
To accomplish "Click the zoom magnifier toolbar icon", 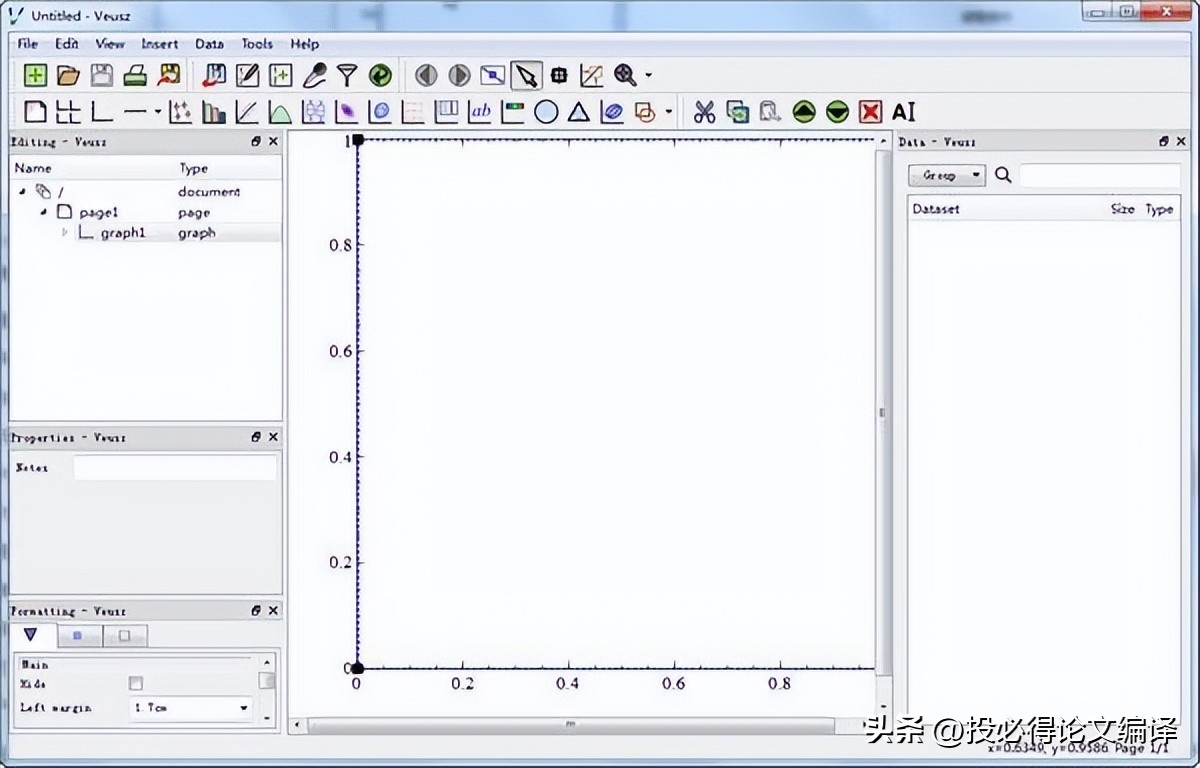I will (626, 75).
